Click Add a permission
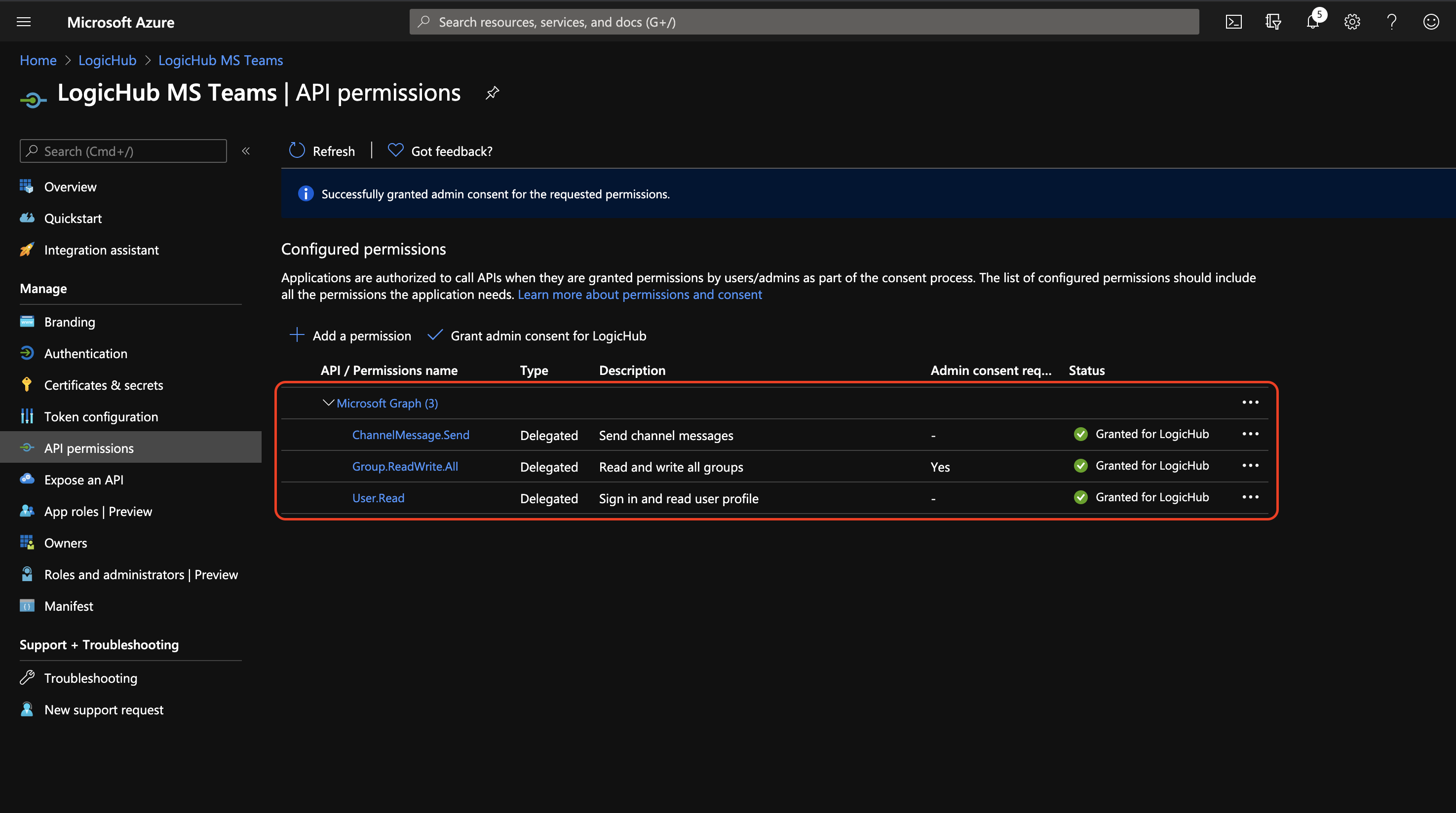1456x813 pixels. (x=350, y=335)
